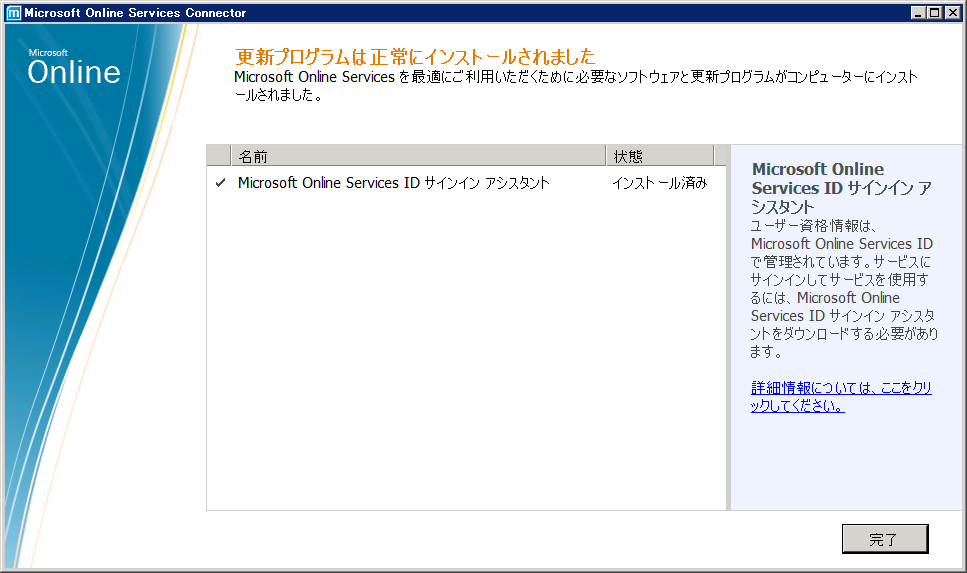
Task: Click the Microsoft Online logo in sidebar
Action: point(73,67)
